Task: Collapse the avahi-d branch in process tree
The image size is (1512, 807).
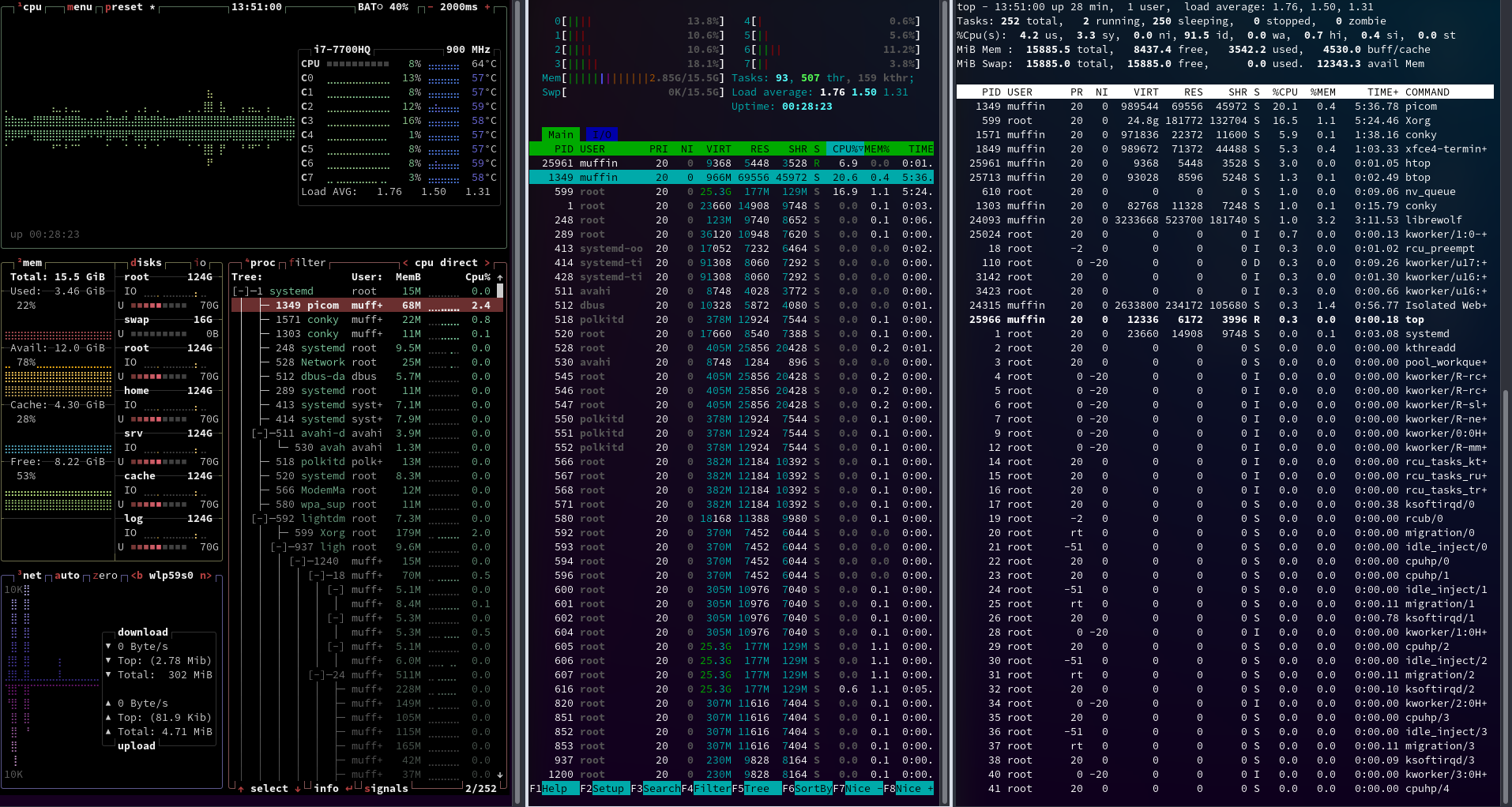Action: [261, 434]
